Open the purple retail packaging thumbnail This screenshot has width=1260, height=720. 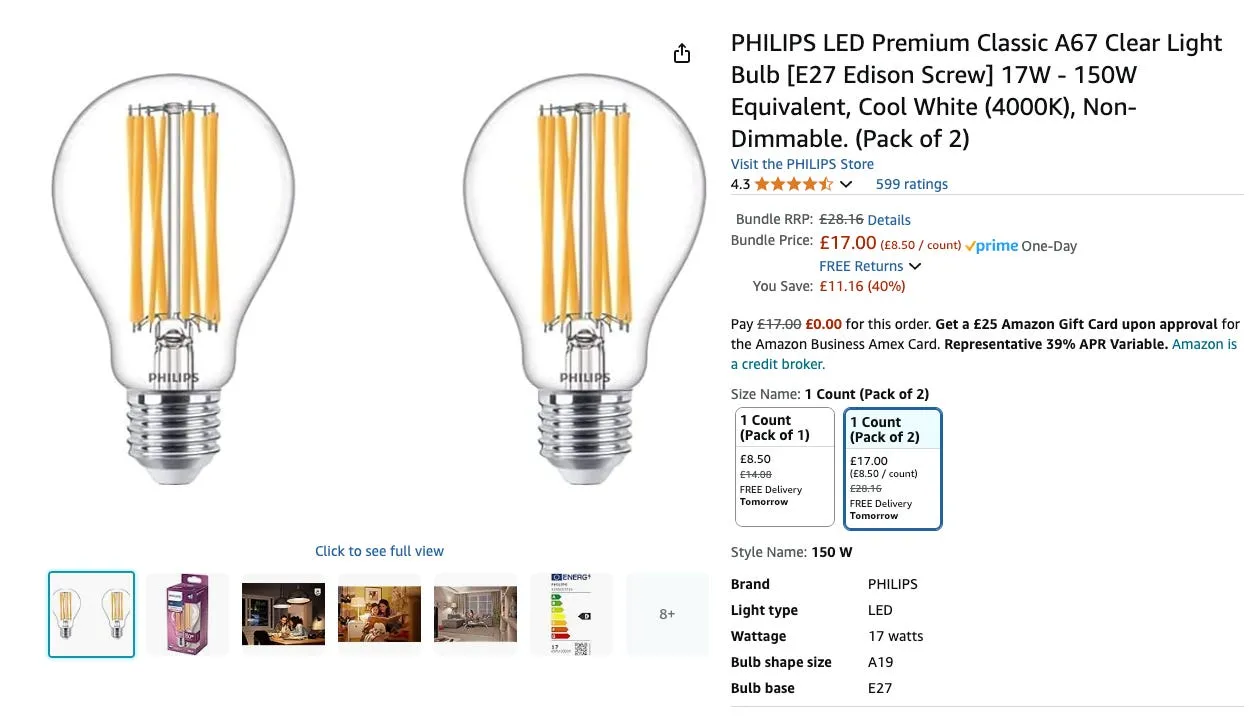187,614
